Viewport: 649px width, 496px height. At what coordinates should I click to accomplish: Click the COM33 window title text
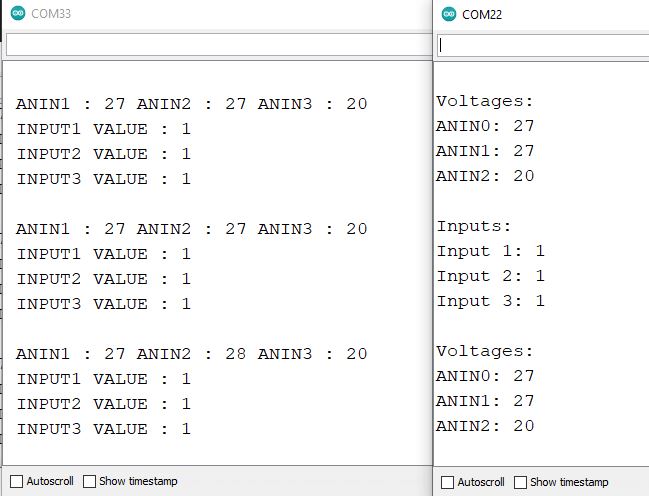pos(51,14)
